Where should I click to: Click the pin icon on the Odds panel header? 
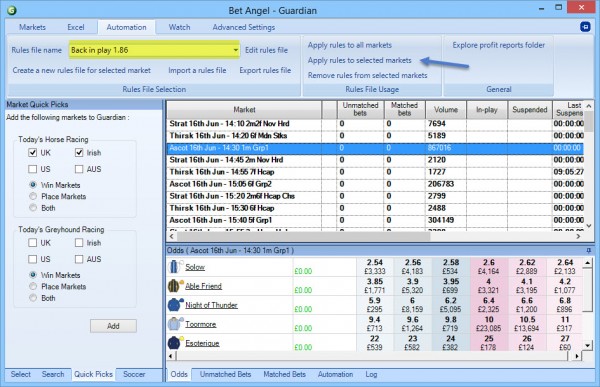[589, 250]
